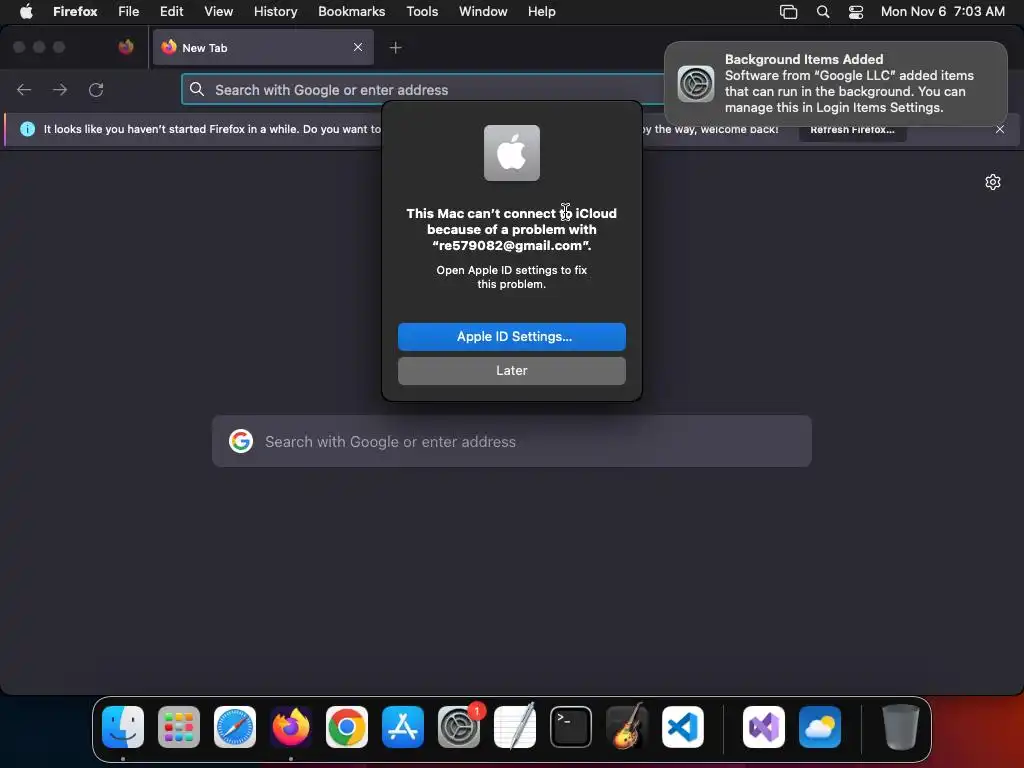This screenshot has width=1024, height=768.
Task: Click the Background Items Added notification
Action: click(836, 84)
